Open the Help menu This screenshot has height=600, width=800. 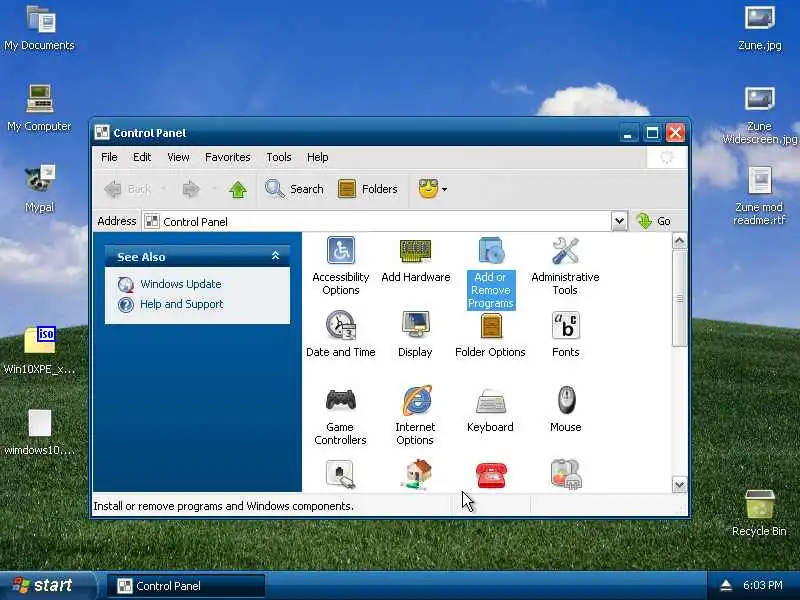(x=317, y=157)
